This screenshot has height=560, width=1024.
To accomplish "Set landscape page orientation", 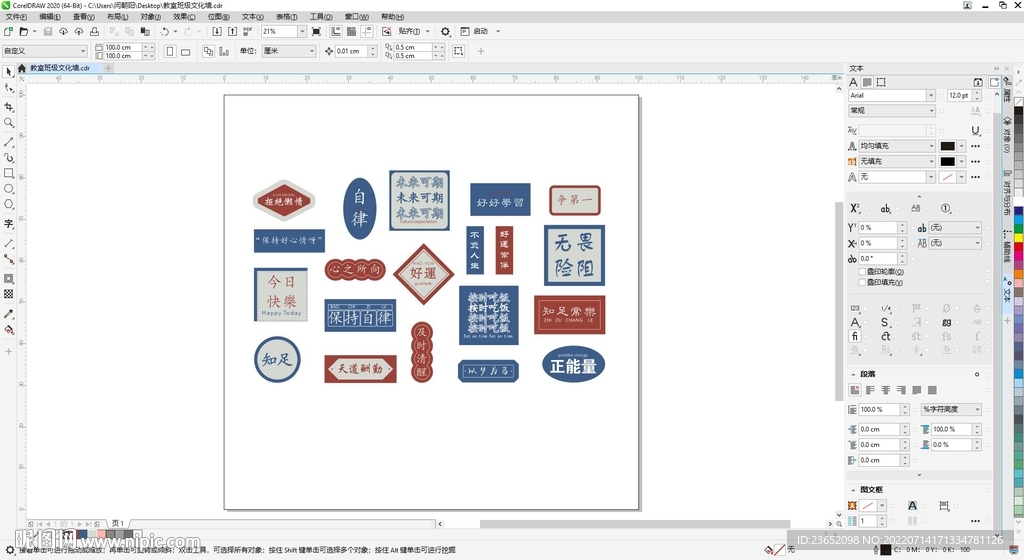I will coord(185,51).
